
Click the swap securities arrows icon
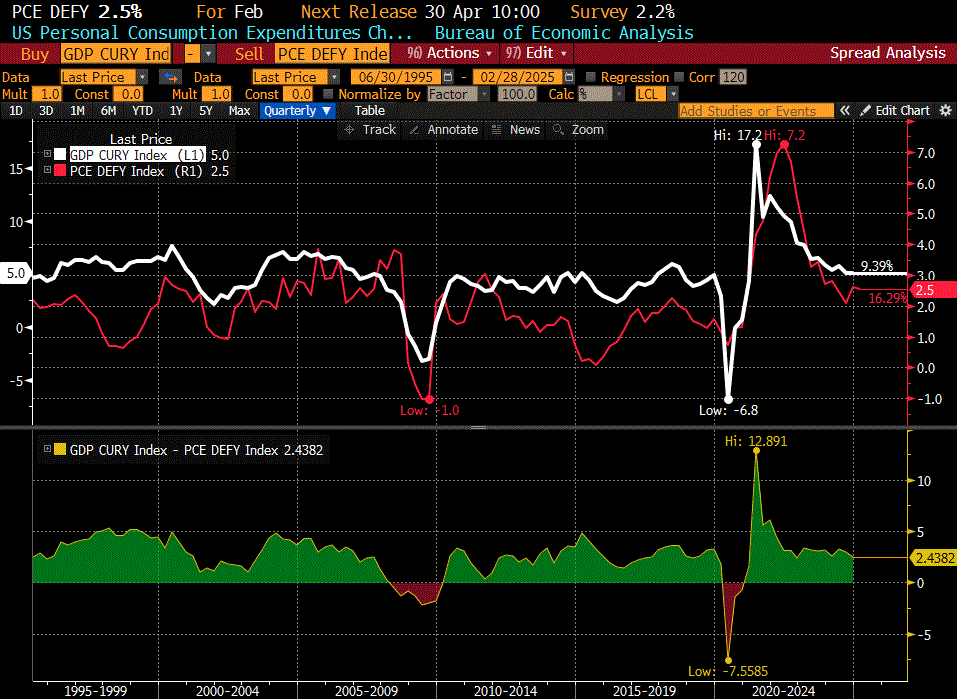(170, 77)
